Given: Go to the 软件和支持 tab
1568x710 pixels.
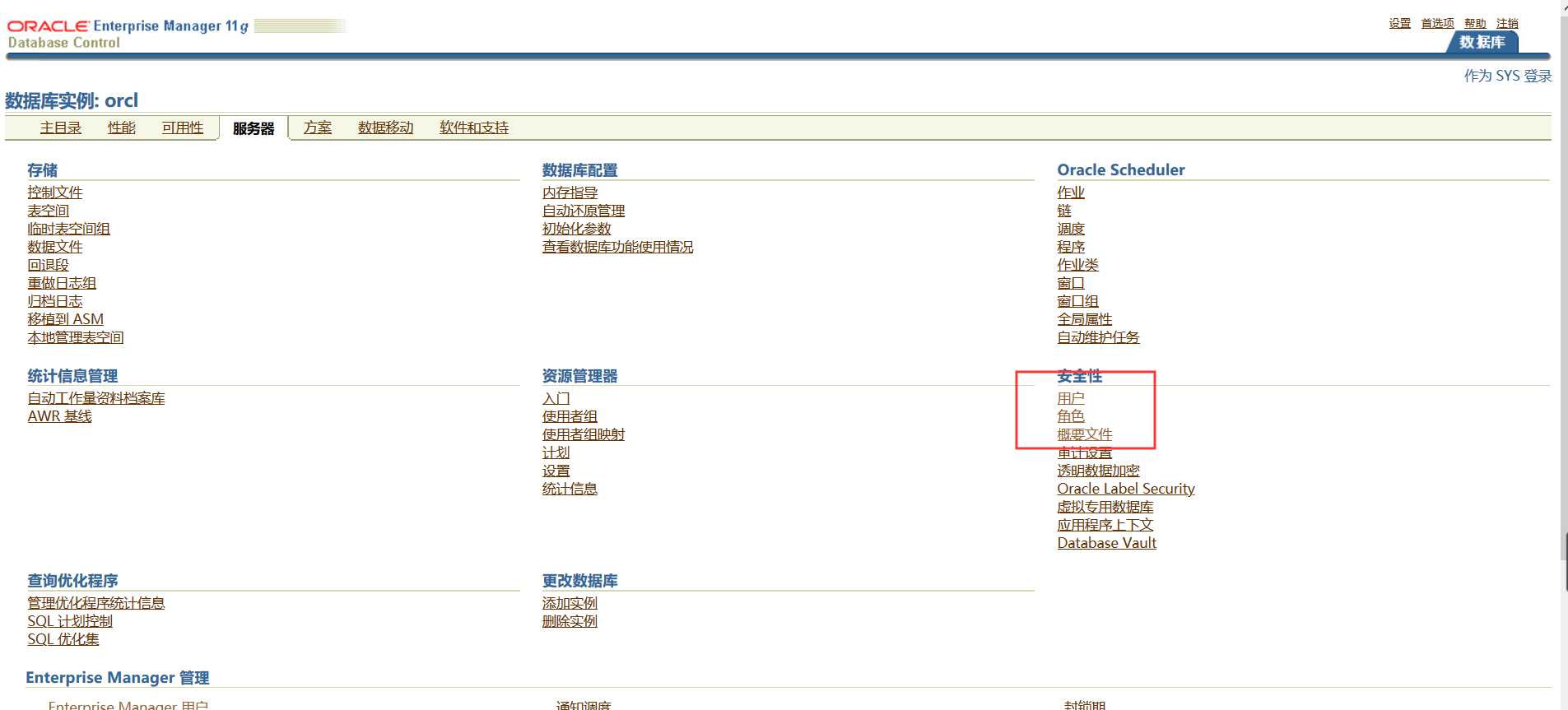Looking at the screenshot, I should pos(474,128).
